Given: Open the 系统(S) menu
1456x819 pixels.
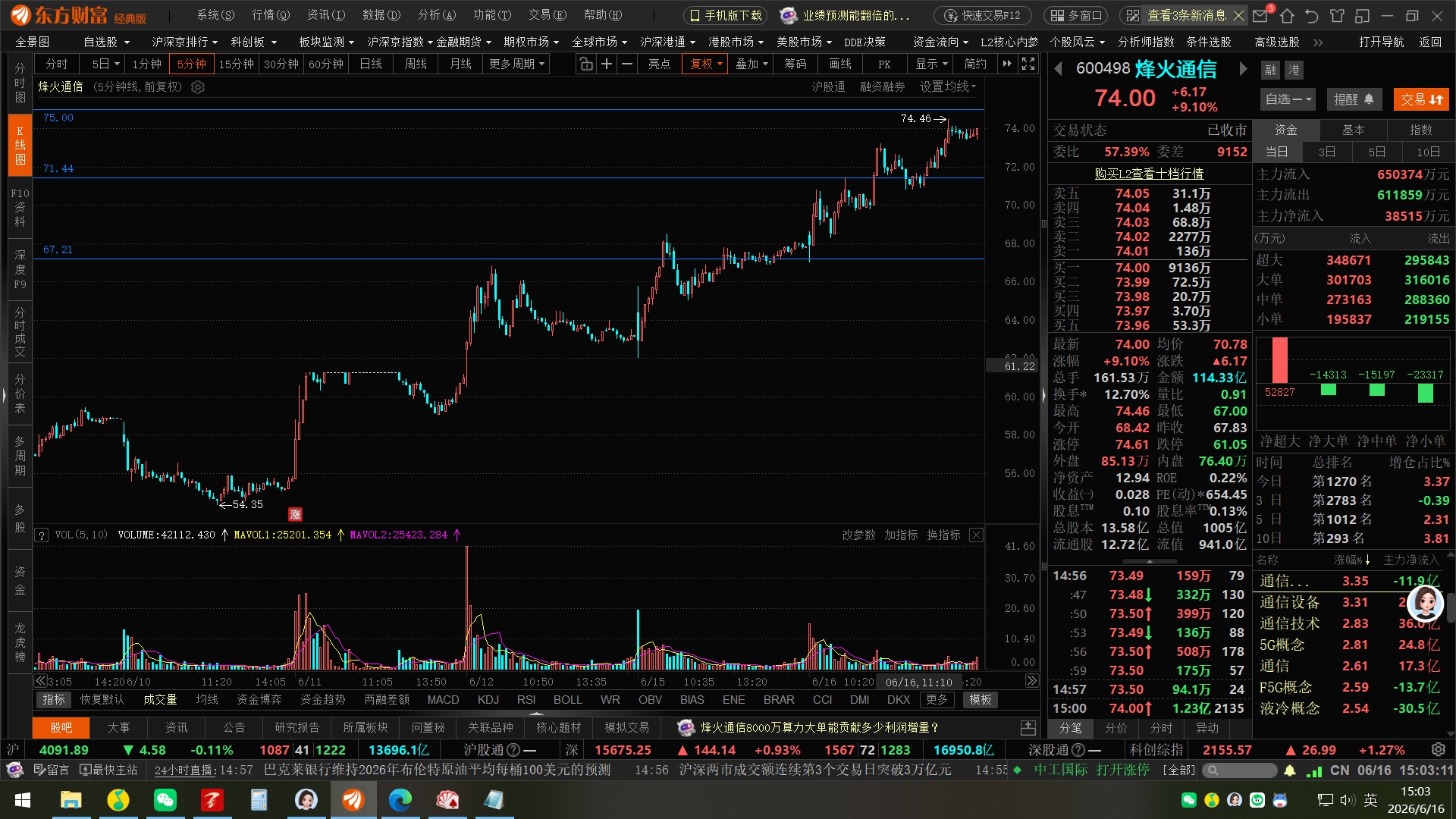Looking at the screenshot, I should pyautogui.click(x=215, y=15).
